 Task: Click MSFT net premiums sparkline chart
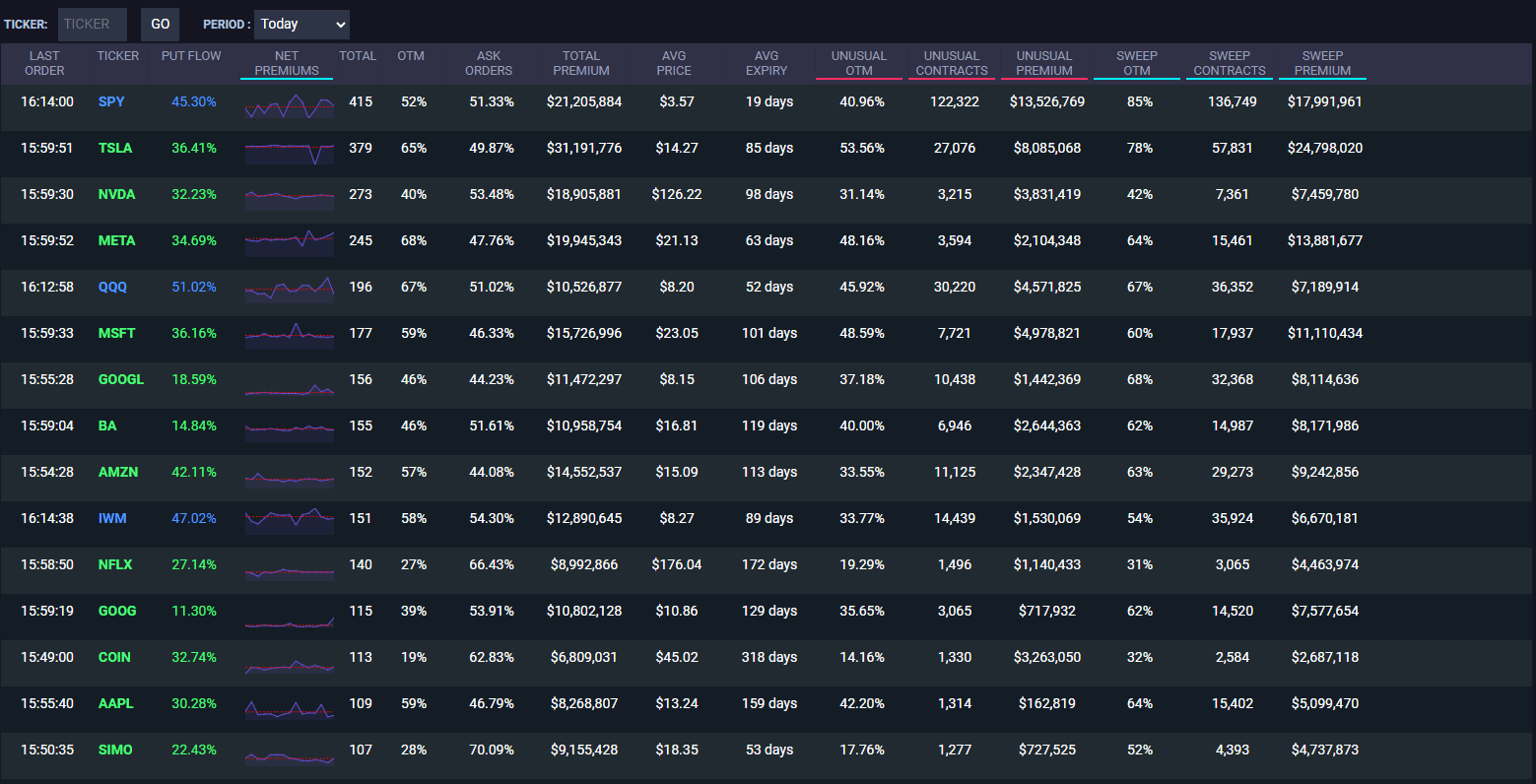[290, 337]
